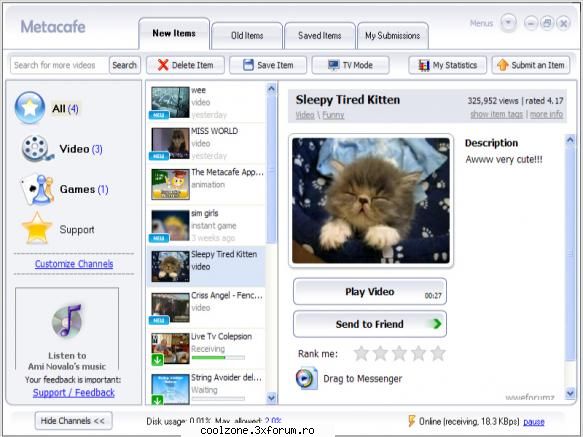Viewport: 583px width, 437px height.
Task: Click the Games (1) channel label
Action: click(x=84, y=189)
